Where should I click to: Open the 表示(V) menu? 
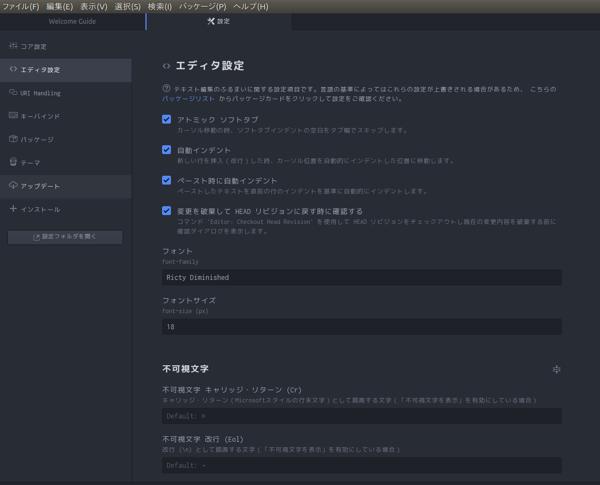(x=94, y=7)
